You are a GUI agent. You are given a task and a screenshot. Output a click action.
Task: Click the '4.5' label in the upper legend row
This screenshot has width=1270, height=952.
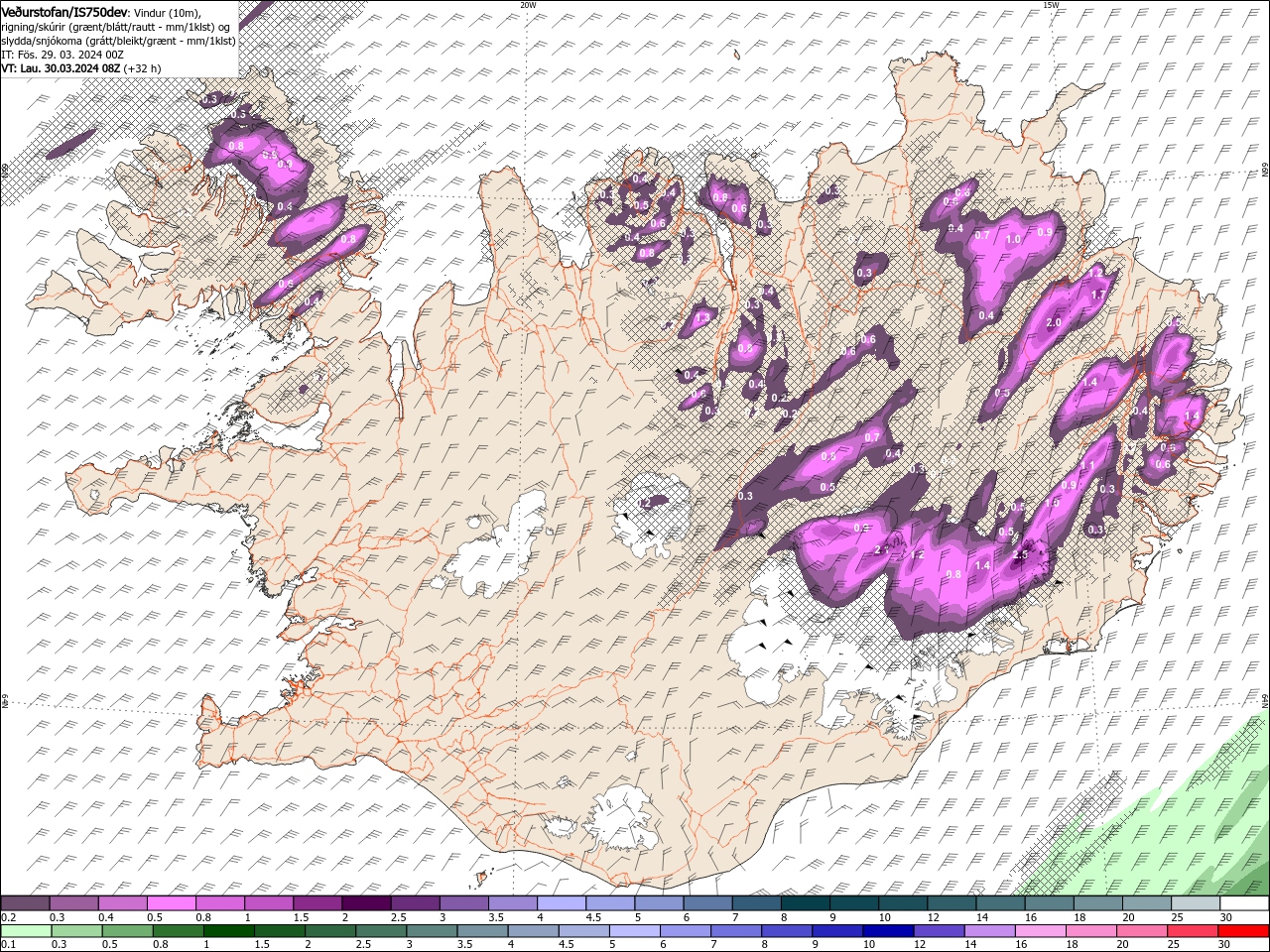(593, 917)
